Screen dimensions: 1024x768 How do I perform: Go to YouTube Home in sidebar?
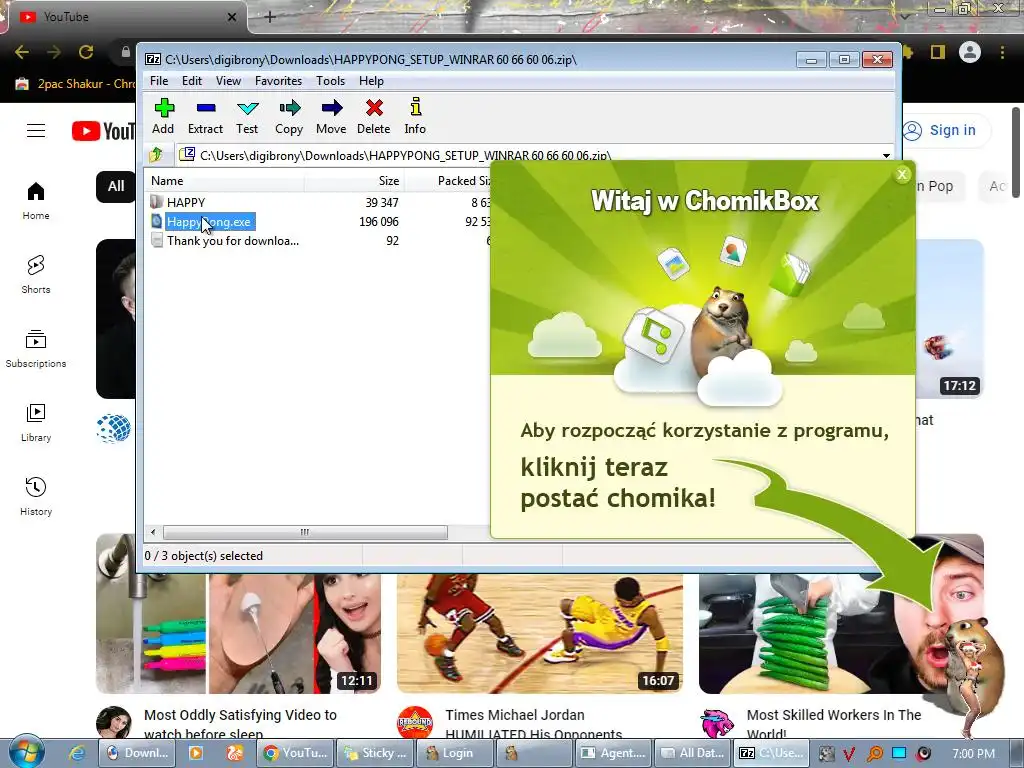coord(36,201)
